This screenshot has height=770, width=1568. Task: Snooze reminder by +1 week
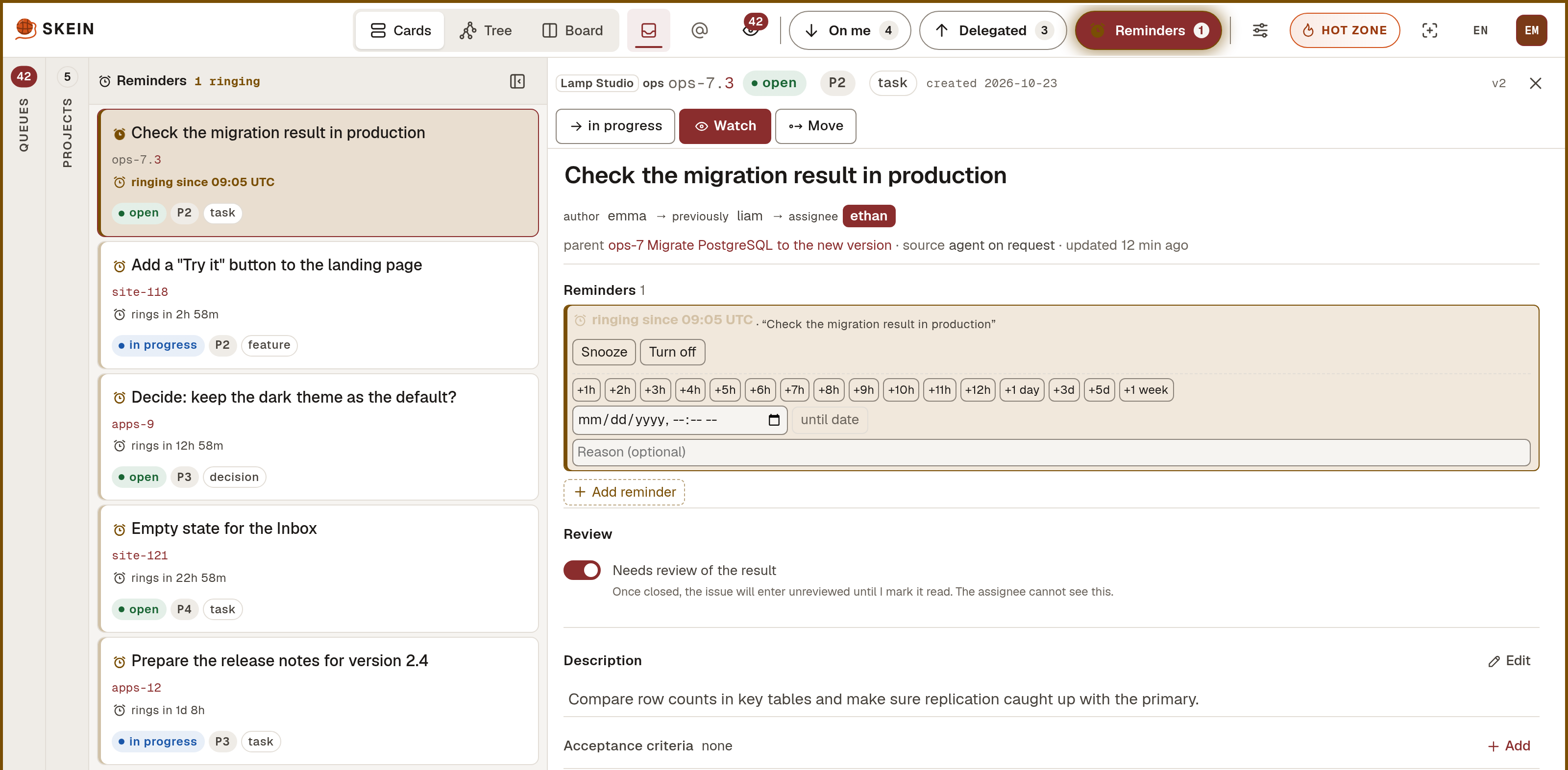[x=1146, y=390]
